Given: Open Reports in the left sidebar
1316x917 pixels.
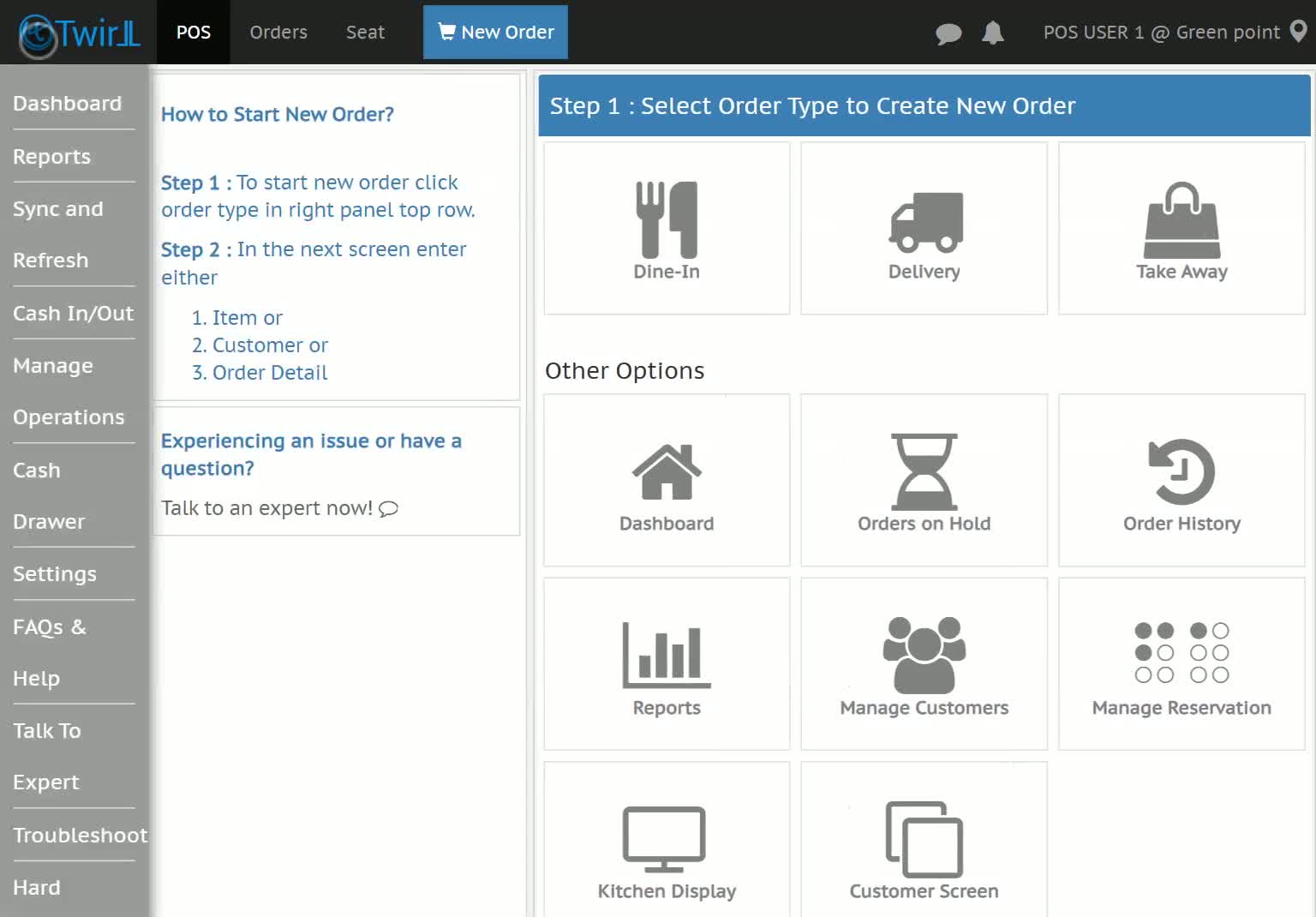Looking at the screenshot, I should 52,157.
